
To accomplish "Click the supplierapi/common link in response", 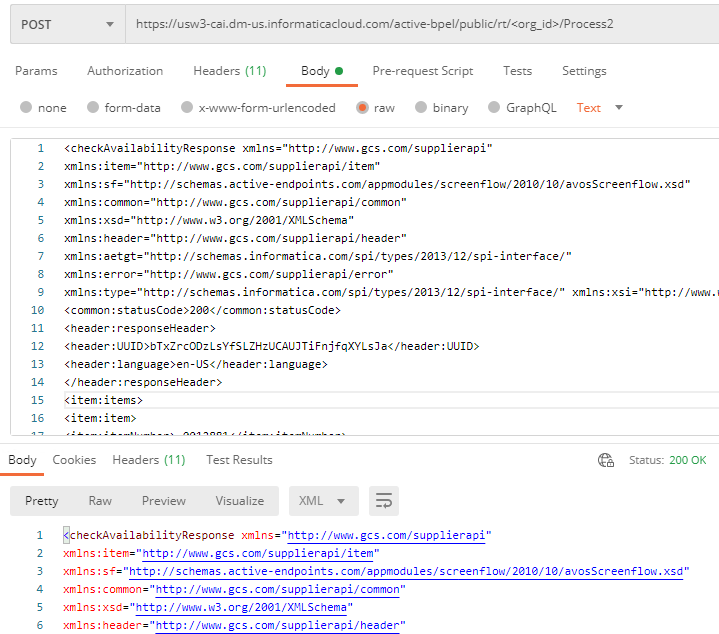I will (x=277, y=589).
